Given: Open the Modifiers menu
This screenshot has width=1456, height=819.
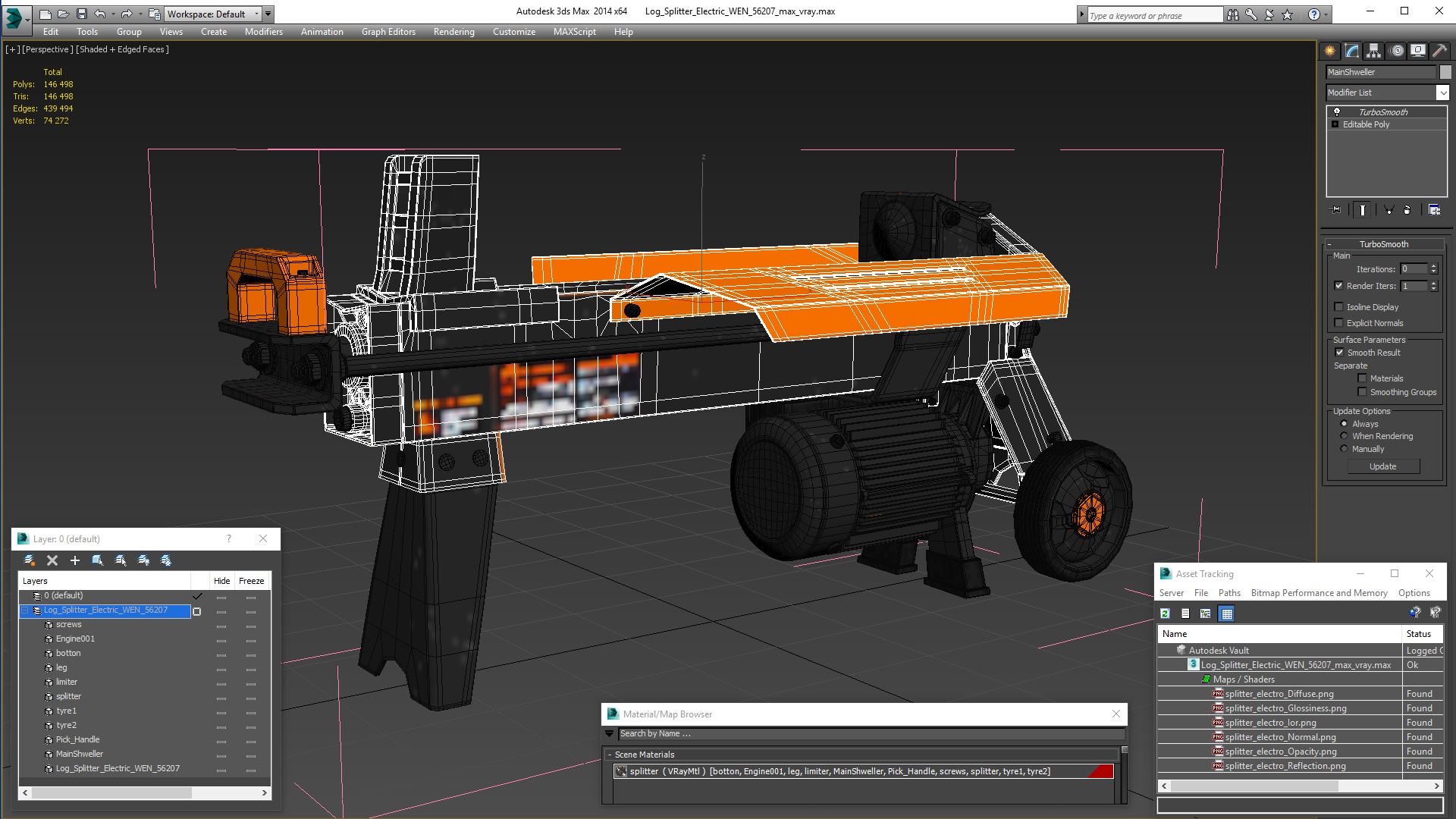Looking at the screenshot, I should [x=263, y=32].
